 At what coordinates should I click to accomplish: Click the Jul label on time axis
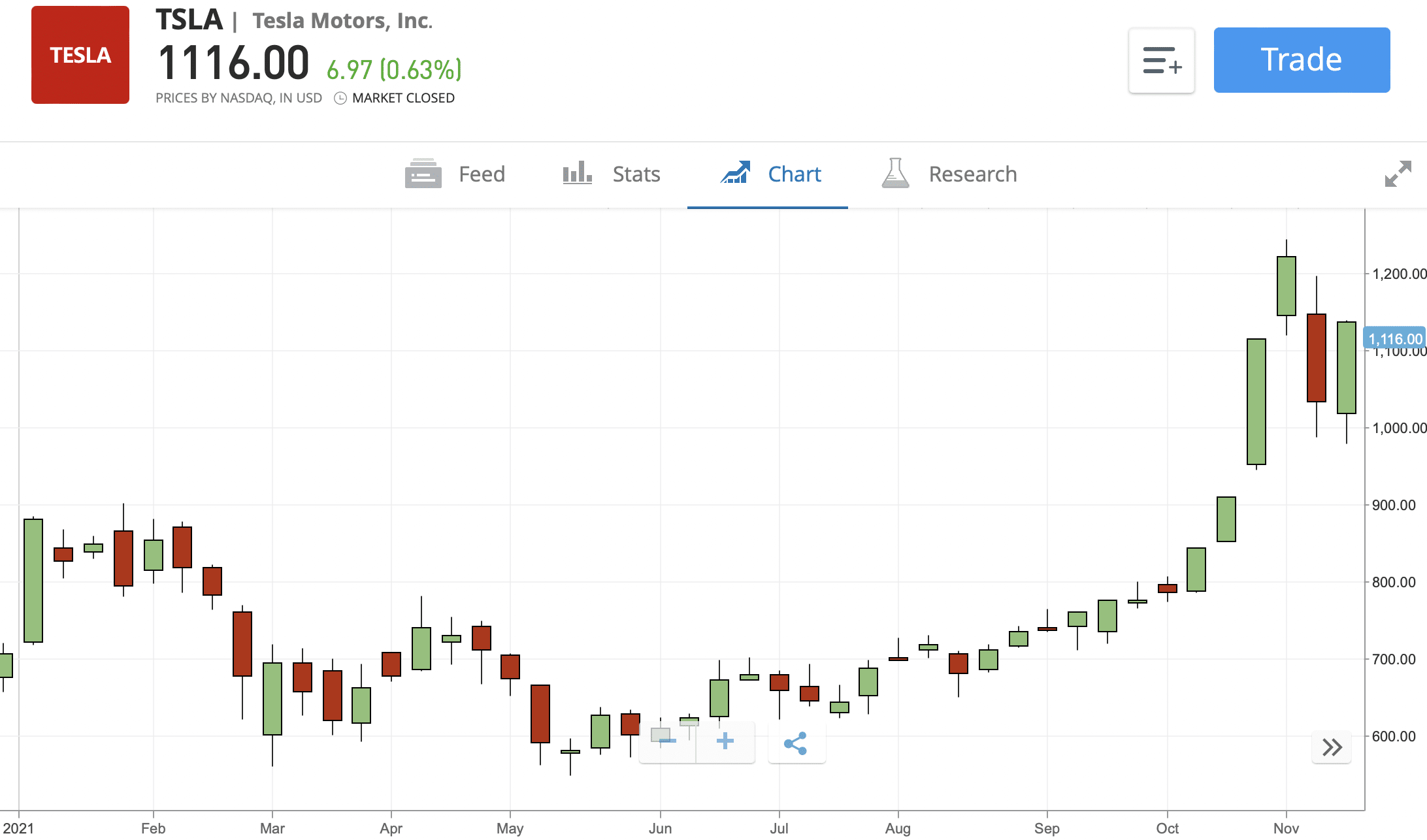coord(779,828)
